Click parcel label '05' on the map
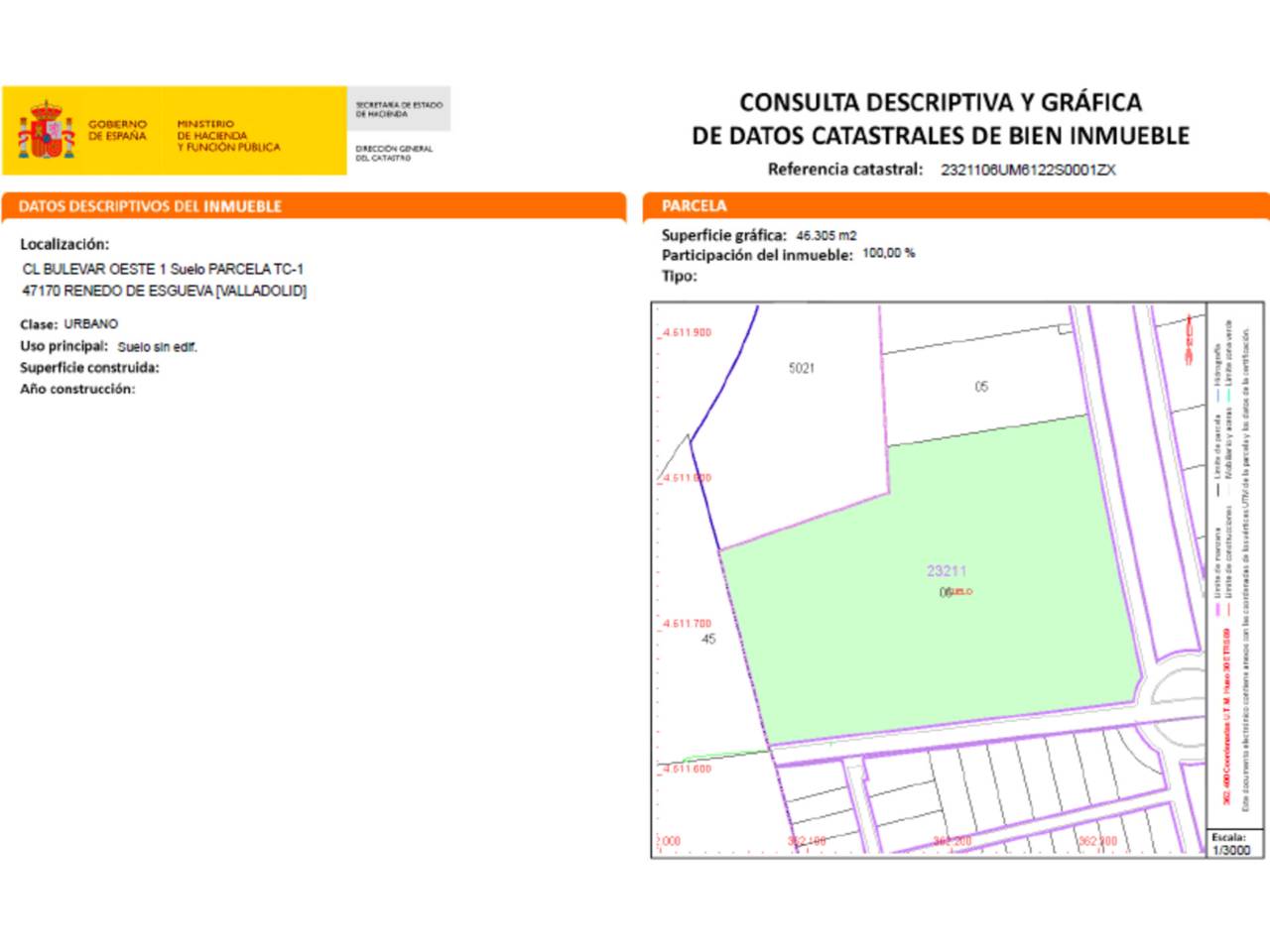Screen dimensions: 1270x952 [981, 387]
